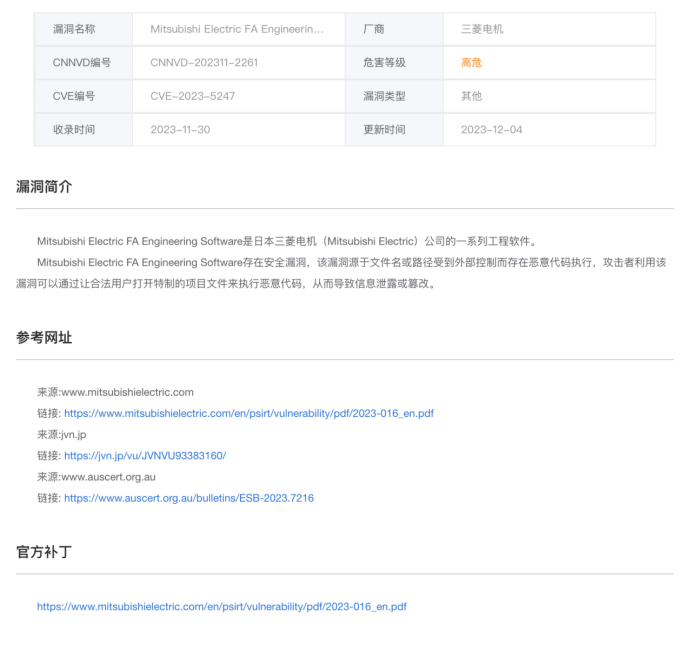Click the source line 来源:www.auscert.org.au

96,477
